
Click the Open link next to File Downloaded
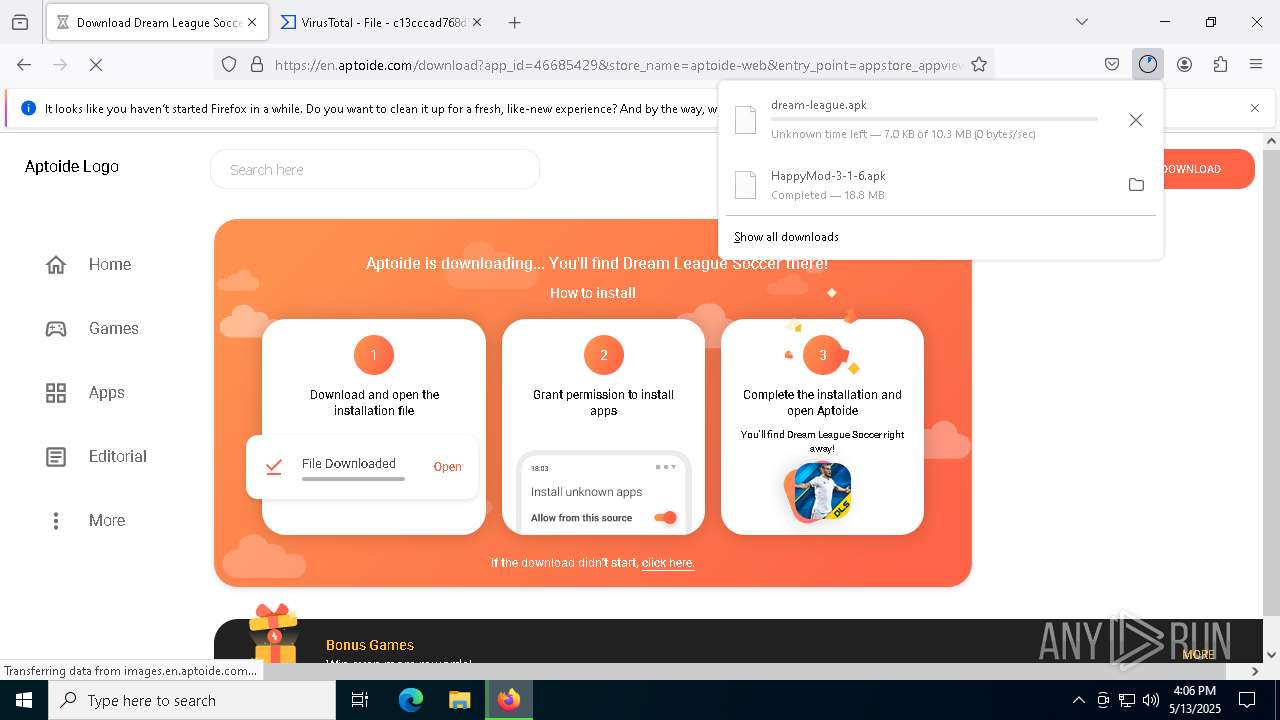click(x=447, y=467)
